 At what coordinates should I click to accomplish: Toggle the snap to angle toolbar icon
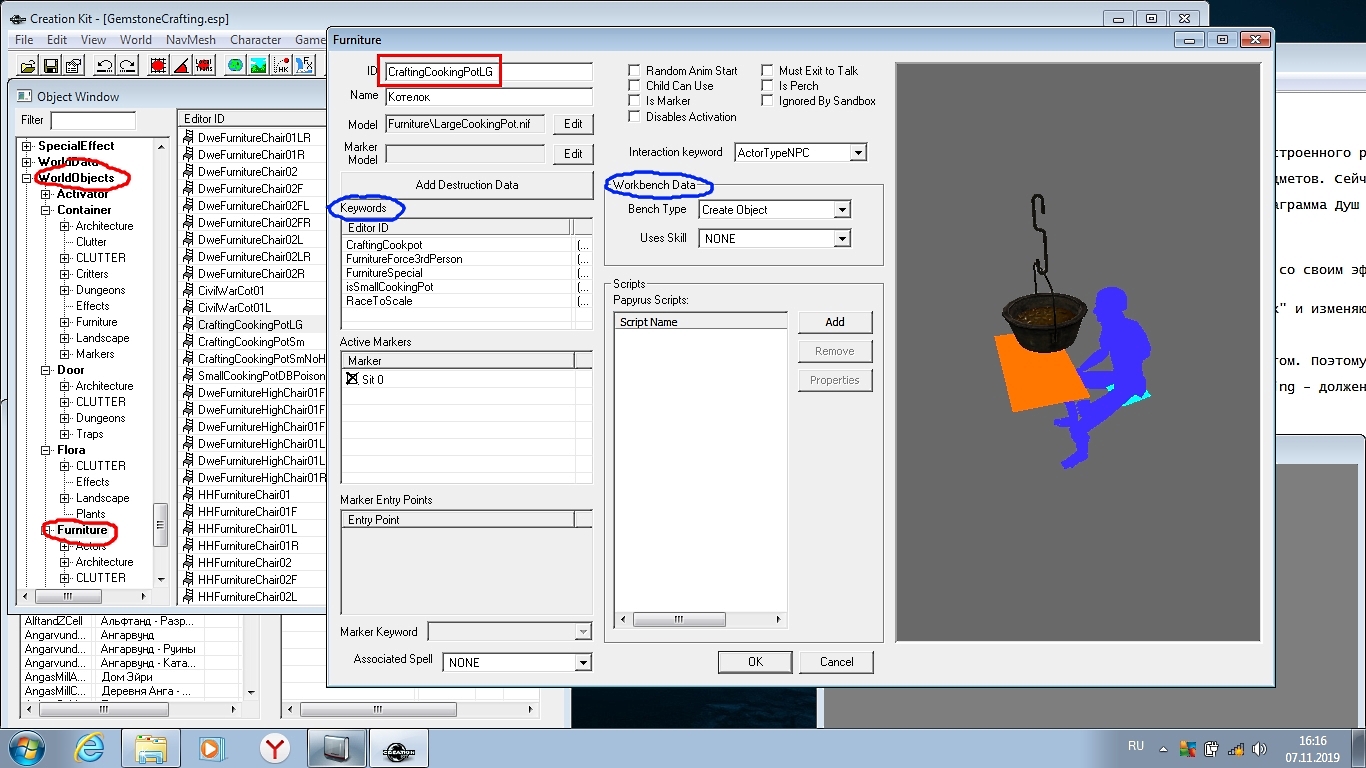point(181,66)
